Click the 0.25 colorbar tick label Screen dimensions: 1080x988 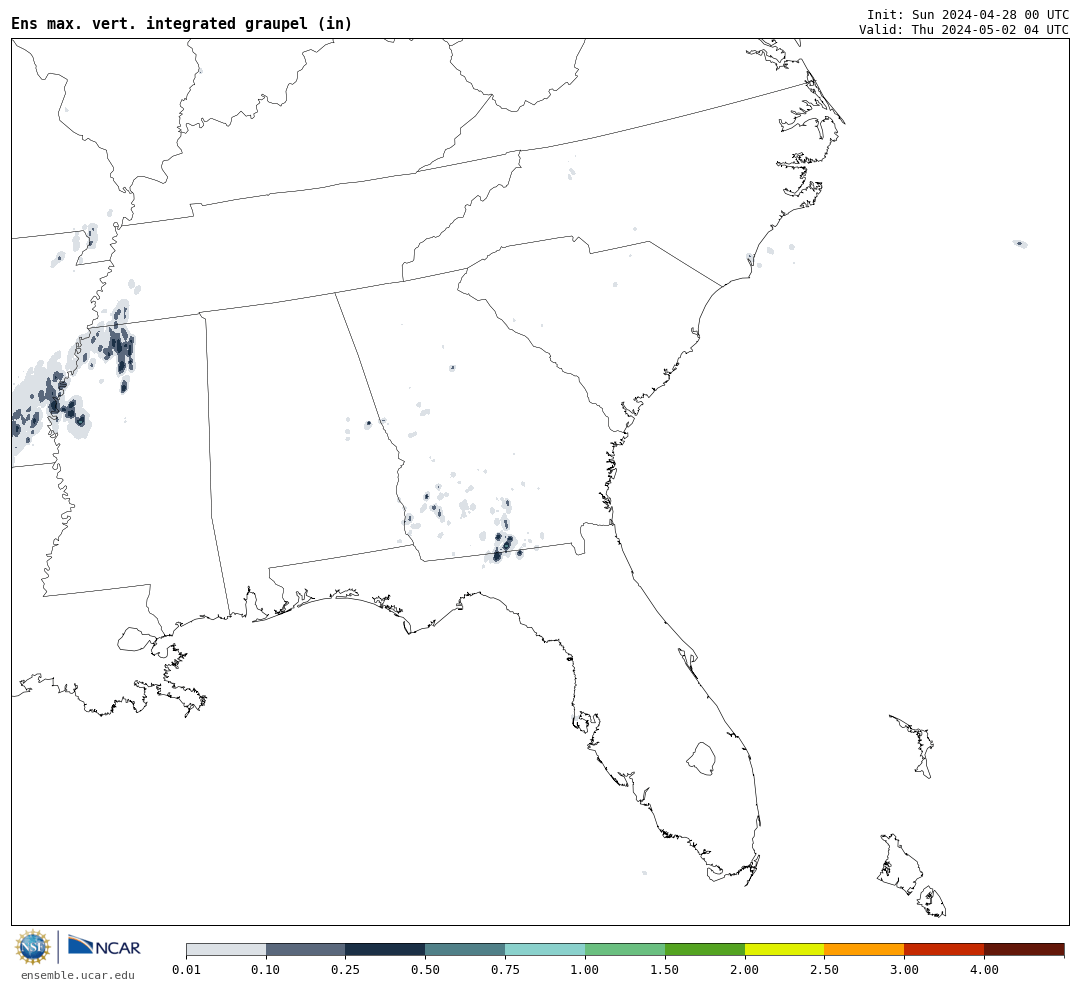346,969
